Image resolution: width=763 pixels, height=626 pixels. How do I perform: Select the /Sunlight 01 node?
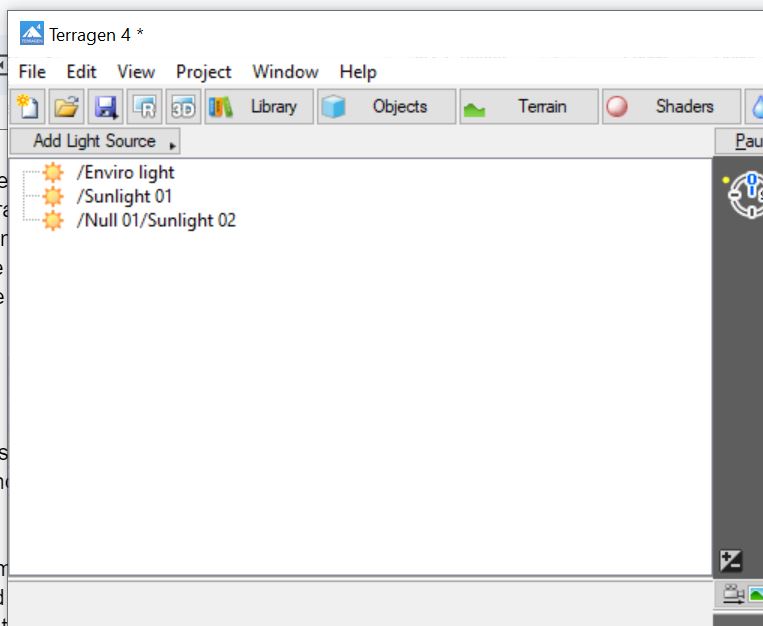click(124, 196)
